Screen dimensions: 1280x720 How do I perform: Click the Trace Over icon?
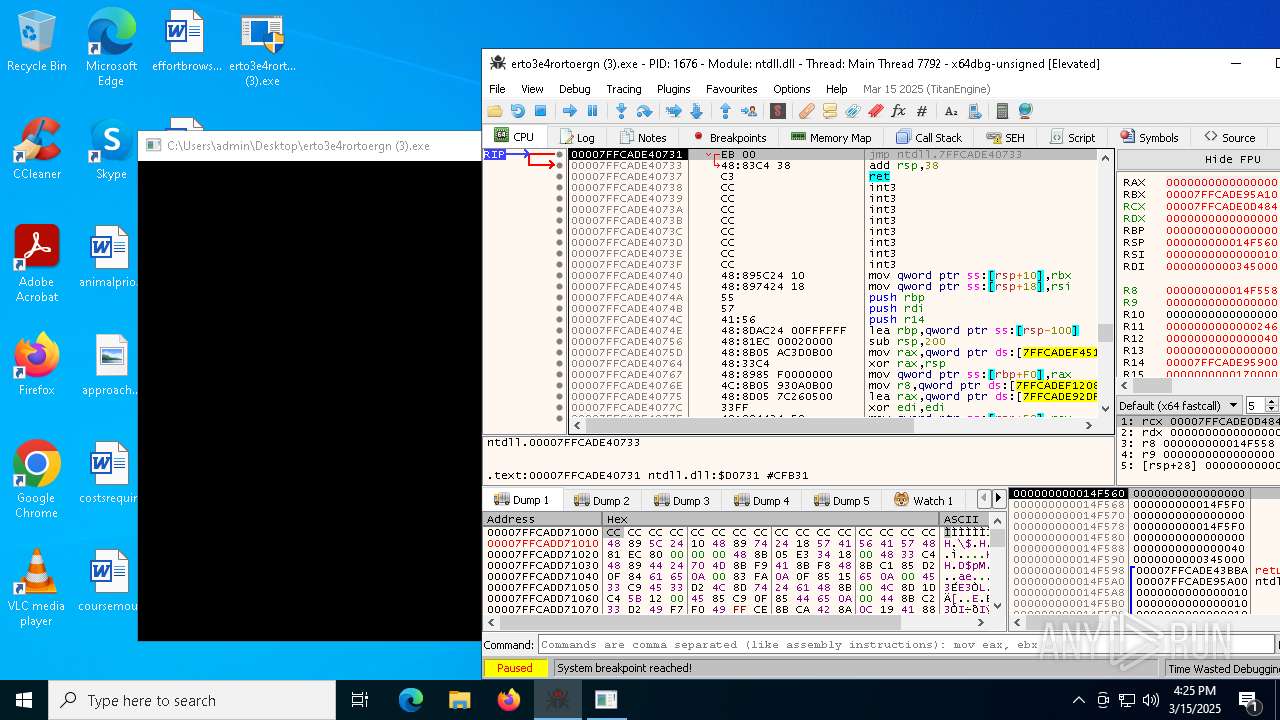click(696, 111)
